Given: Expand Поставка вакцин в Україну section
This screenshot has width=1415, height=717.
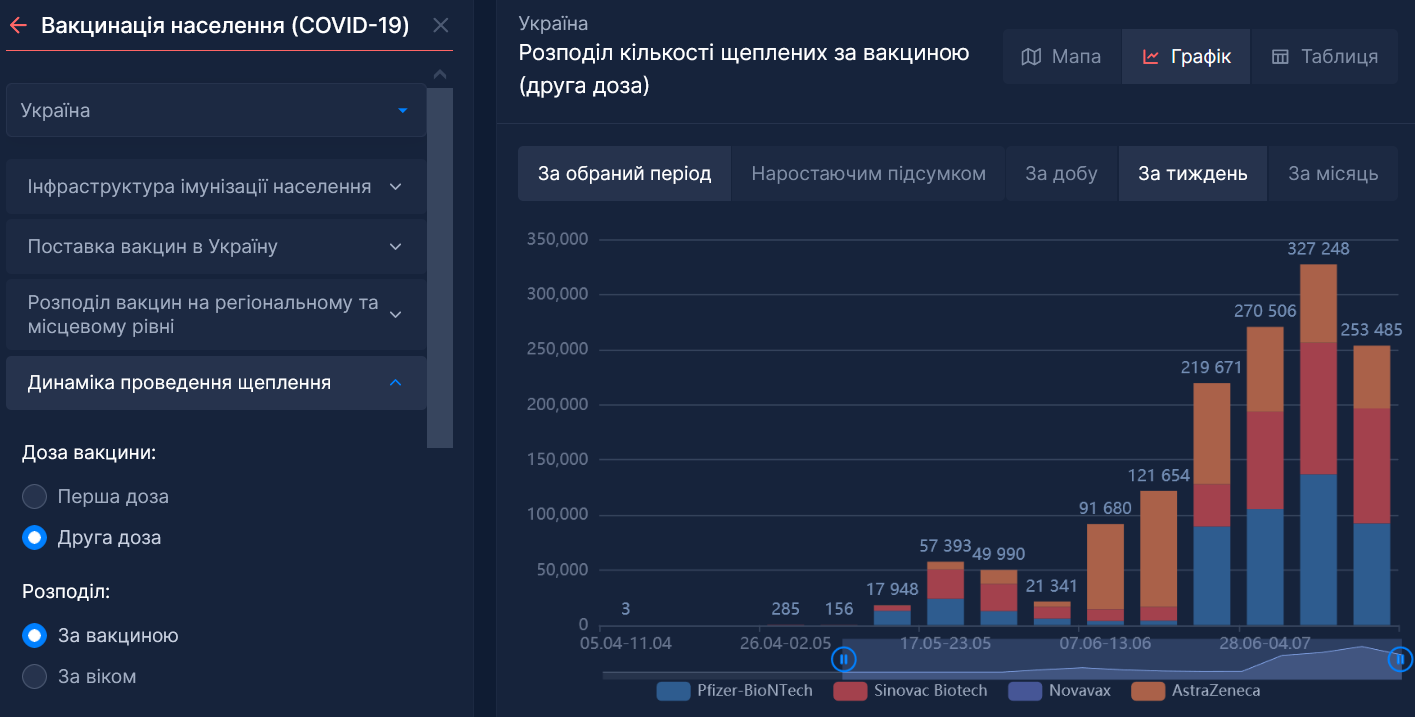Looking at the screenshot, I should coord(216,247).
